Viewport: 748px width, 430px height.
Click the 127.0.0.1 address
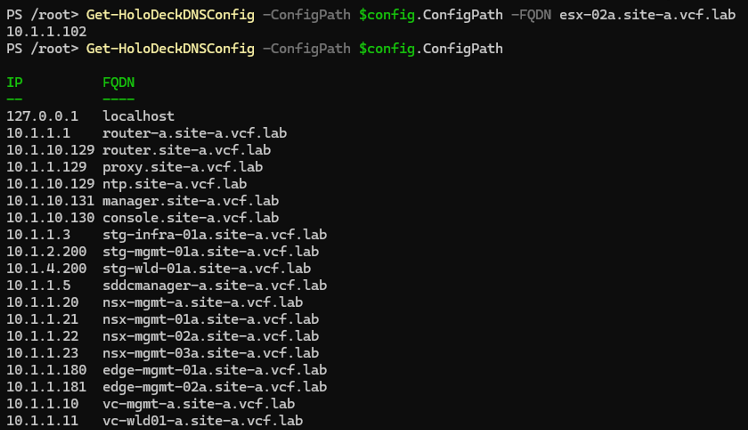click(x=42, y=116)
